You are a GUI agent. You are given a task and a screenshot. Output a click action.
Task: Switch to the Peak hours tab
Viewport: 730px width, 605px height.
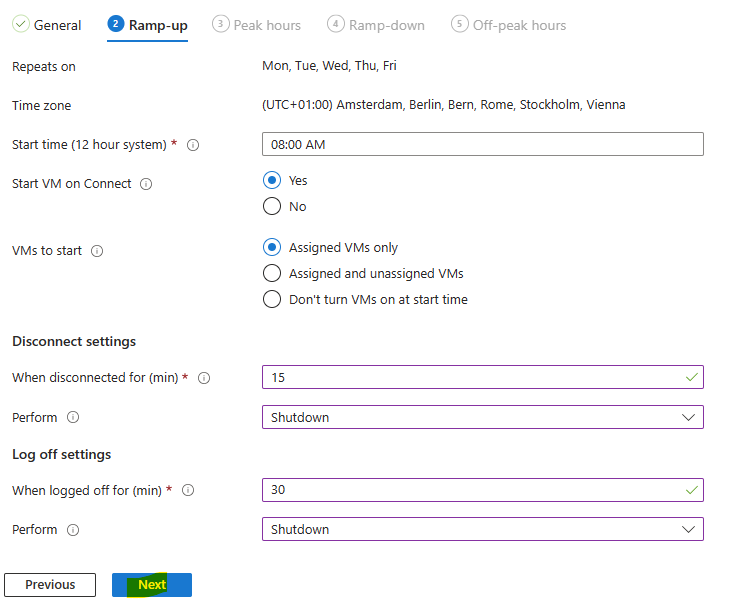coord(257,25)
